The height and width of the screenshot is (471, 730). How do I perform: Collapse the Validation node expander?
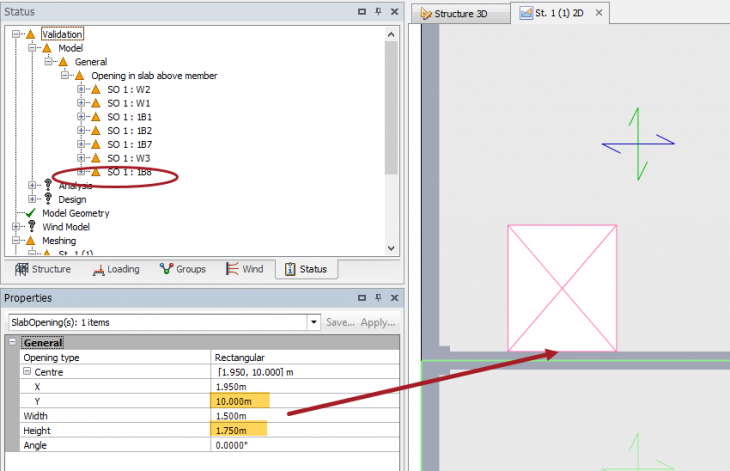pyautogui.click(x=16, y=34)
